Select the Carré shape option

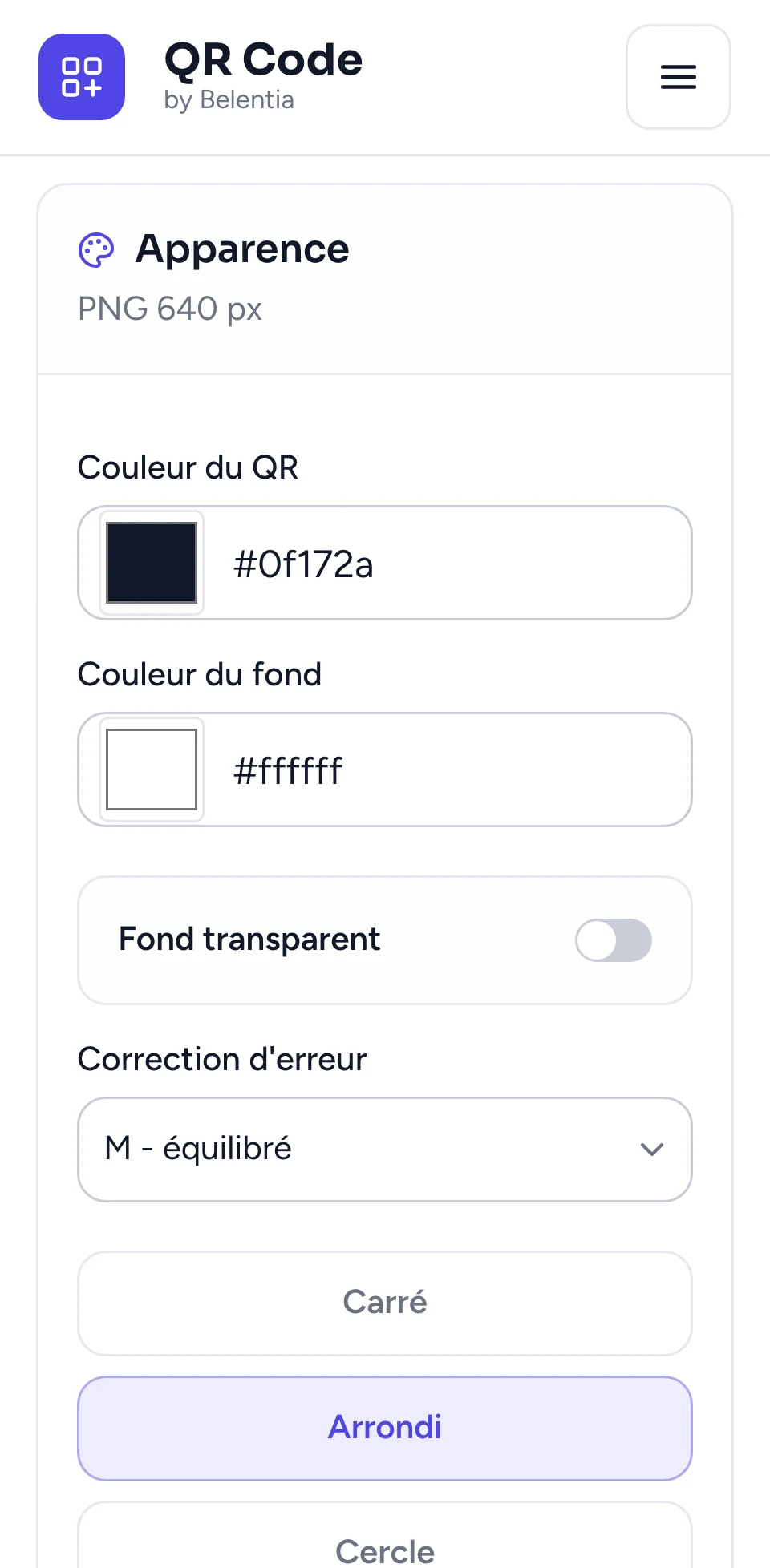coord(385,1303)
